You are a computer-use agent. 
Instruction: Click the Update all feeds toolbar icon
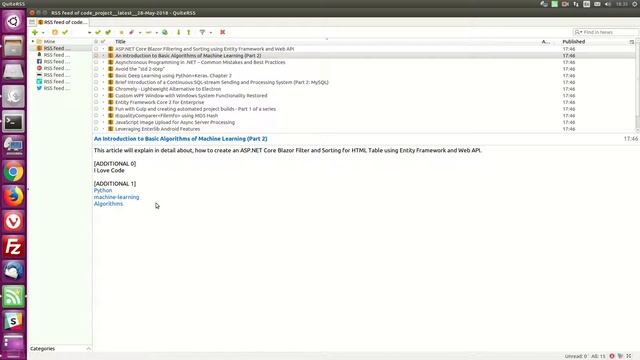pyautogui.click(x=65, y=32)
